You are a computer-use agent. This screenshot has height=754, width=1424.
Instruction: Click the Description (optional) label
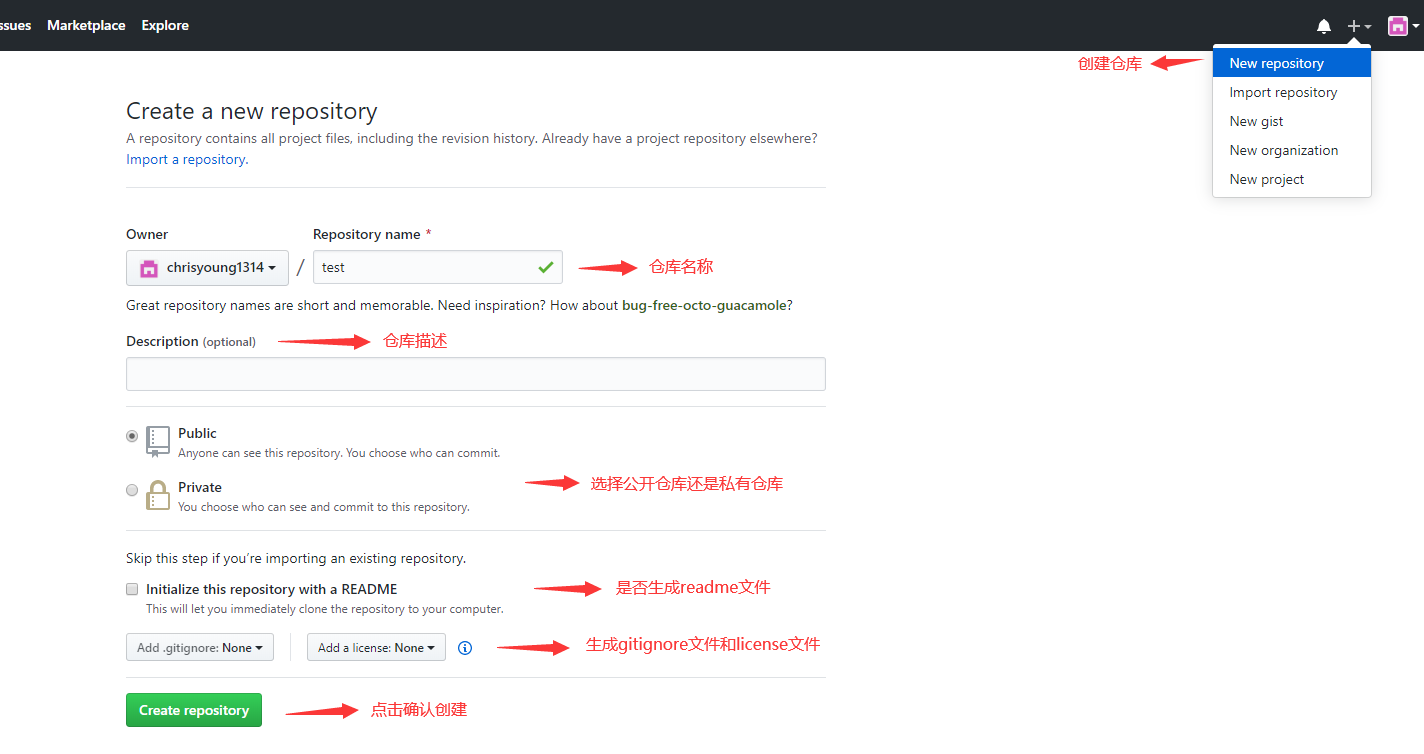point(191,341)
